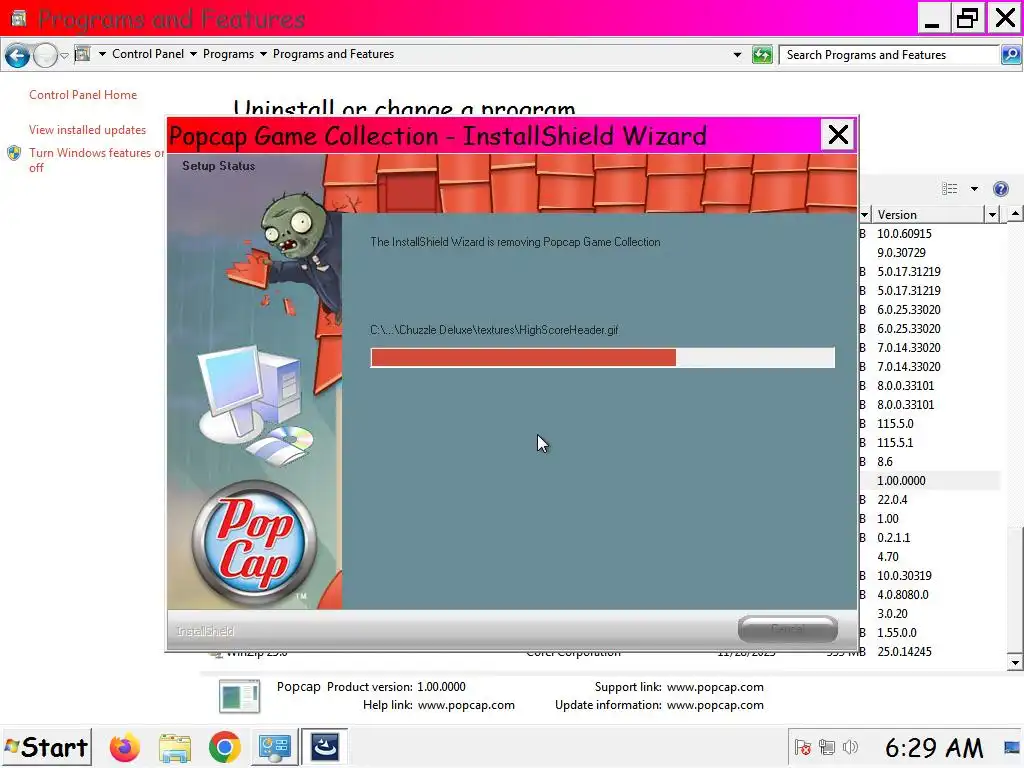Open the recent pages dropdown beside Forward
The width and height of the screenshot is (1024, 768).
click(x=64, y=56)
